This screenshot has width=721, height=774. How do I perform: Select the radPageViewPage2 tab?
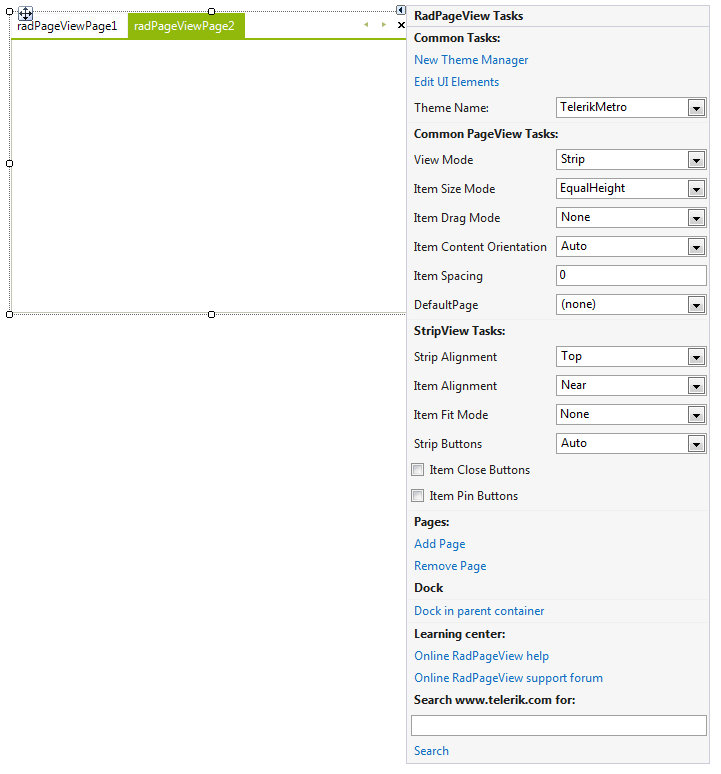186,26
